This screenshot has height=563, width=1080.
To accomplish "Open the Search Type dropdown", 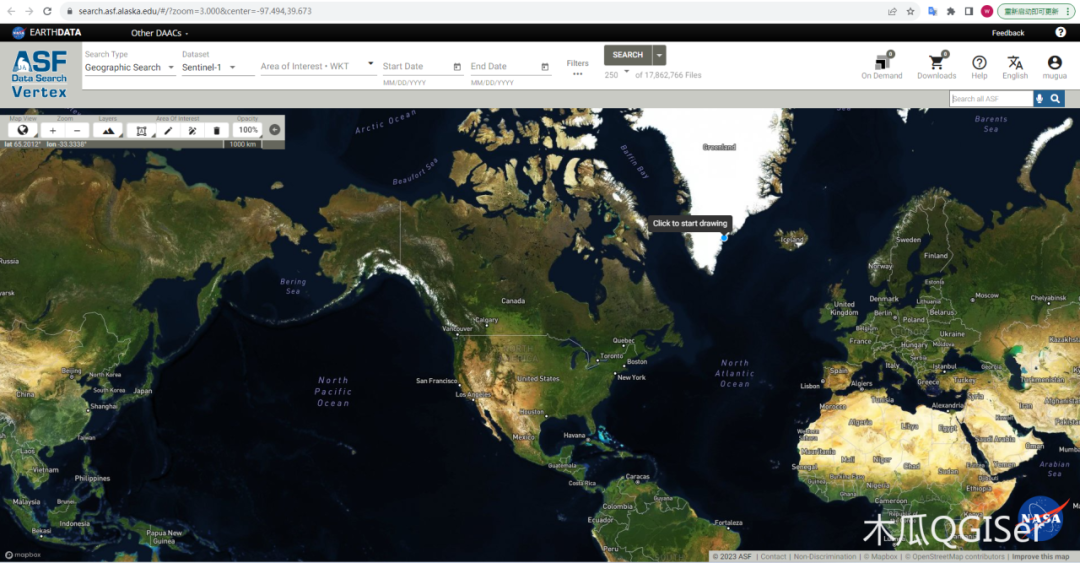I will point(129,68).
